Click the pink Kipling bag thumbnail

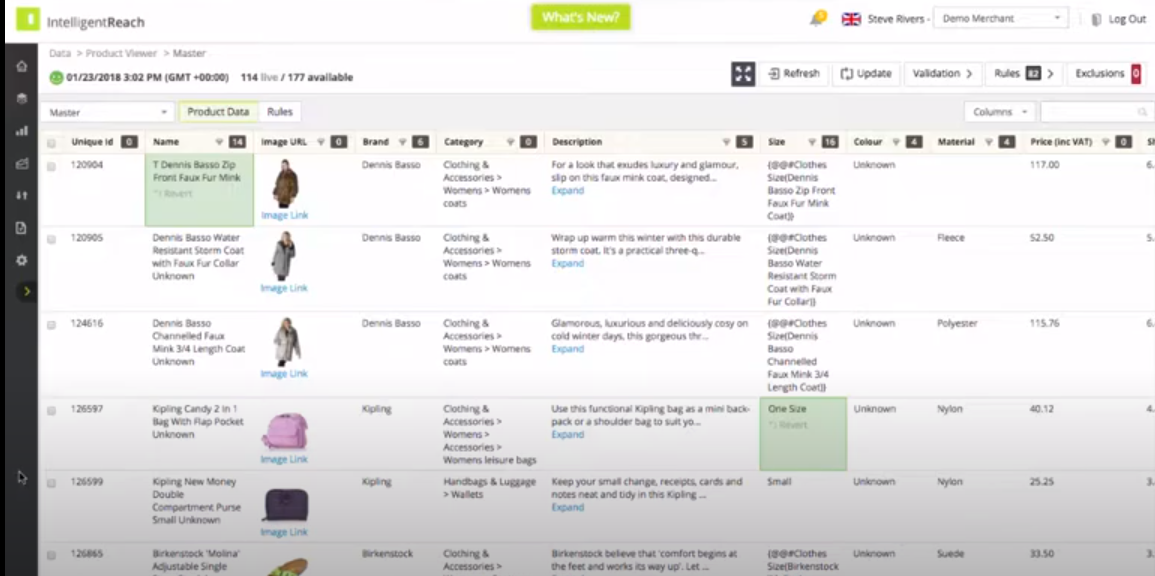coord(284,431)
